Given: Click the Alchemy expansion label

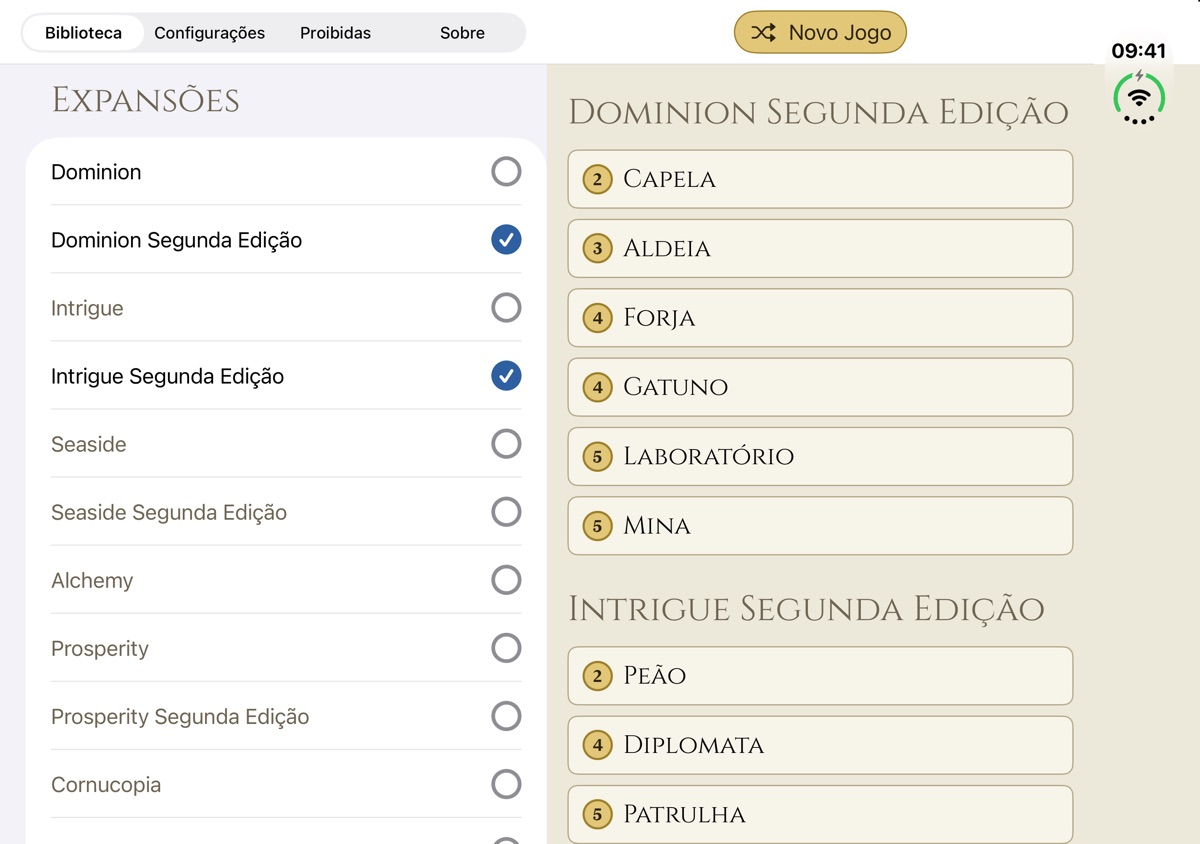Looking at the screenshot, I should point(92,580).
